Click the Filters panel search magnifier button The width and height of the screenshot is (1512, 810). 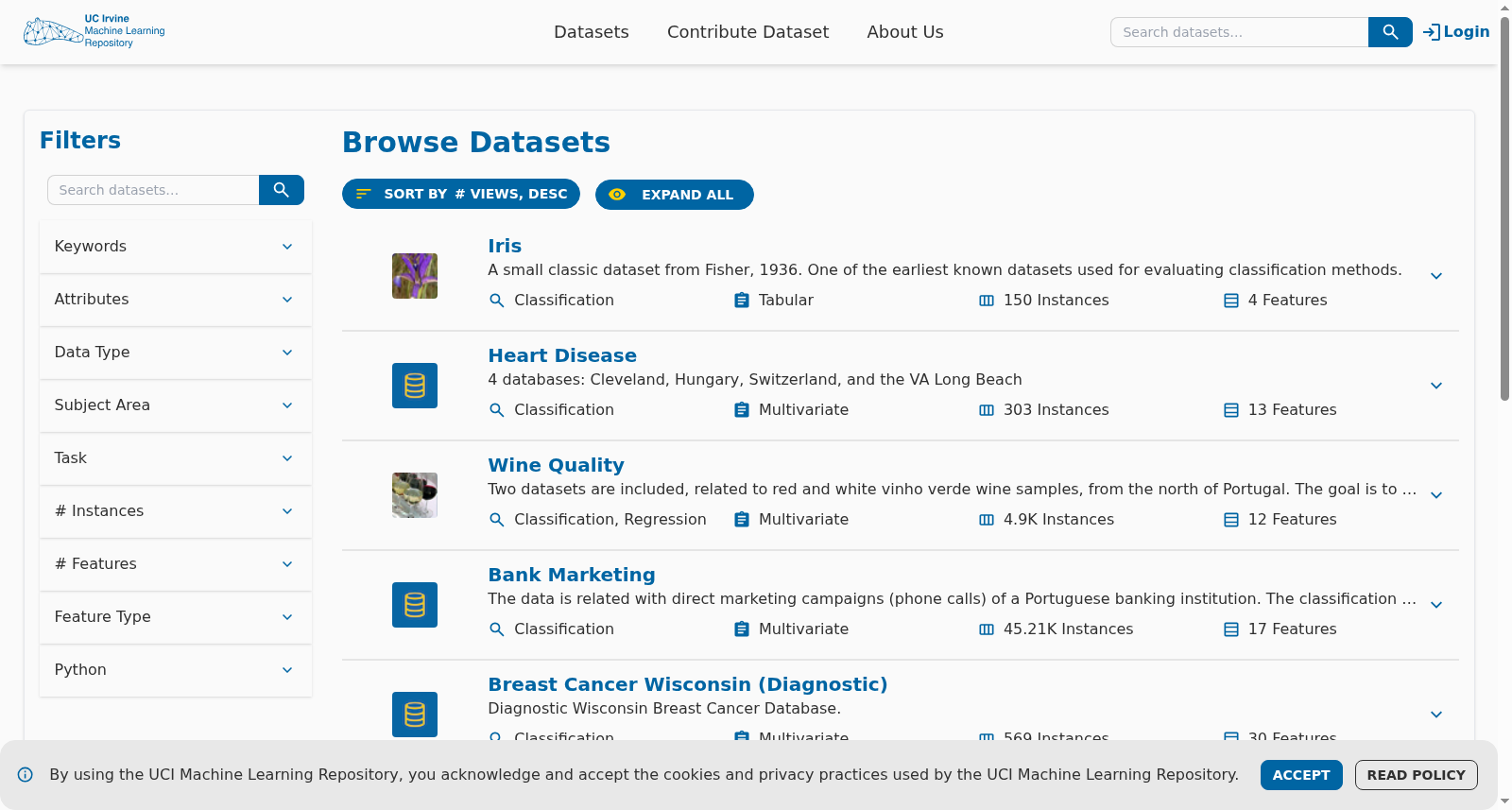(281, 190)
